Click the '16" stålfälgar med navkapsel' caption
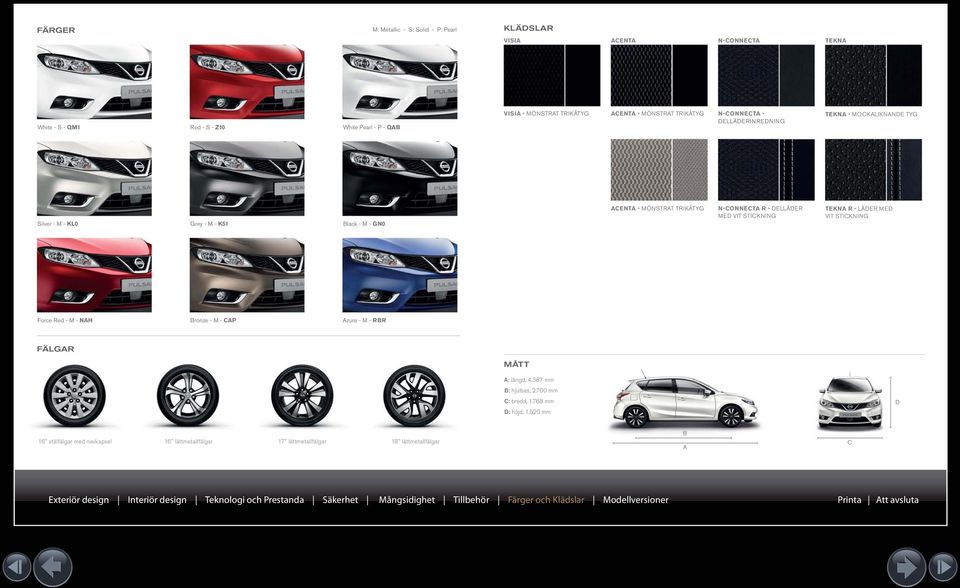Viewport: 960px width, 588px height. click(x=75, y=441)
